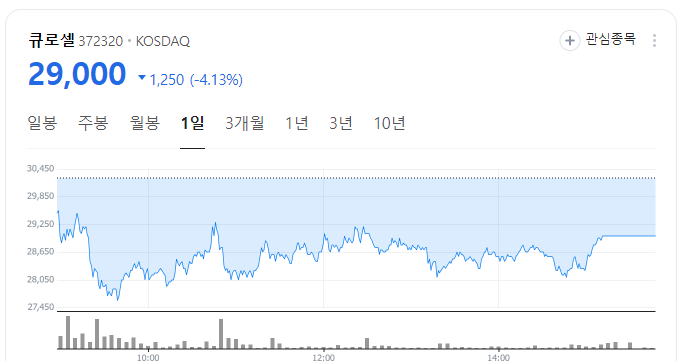Click the 29,250 y-axis label
Viewport: 685px width, 361px height.
pos(41,224)
